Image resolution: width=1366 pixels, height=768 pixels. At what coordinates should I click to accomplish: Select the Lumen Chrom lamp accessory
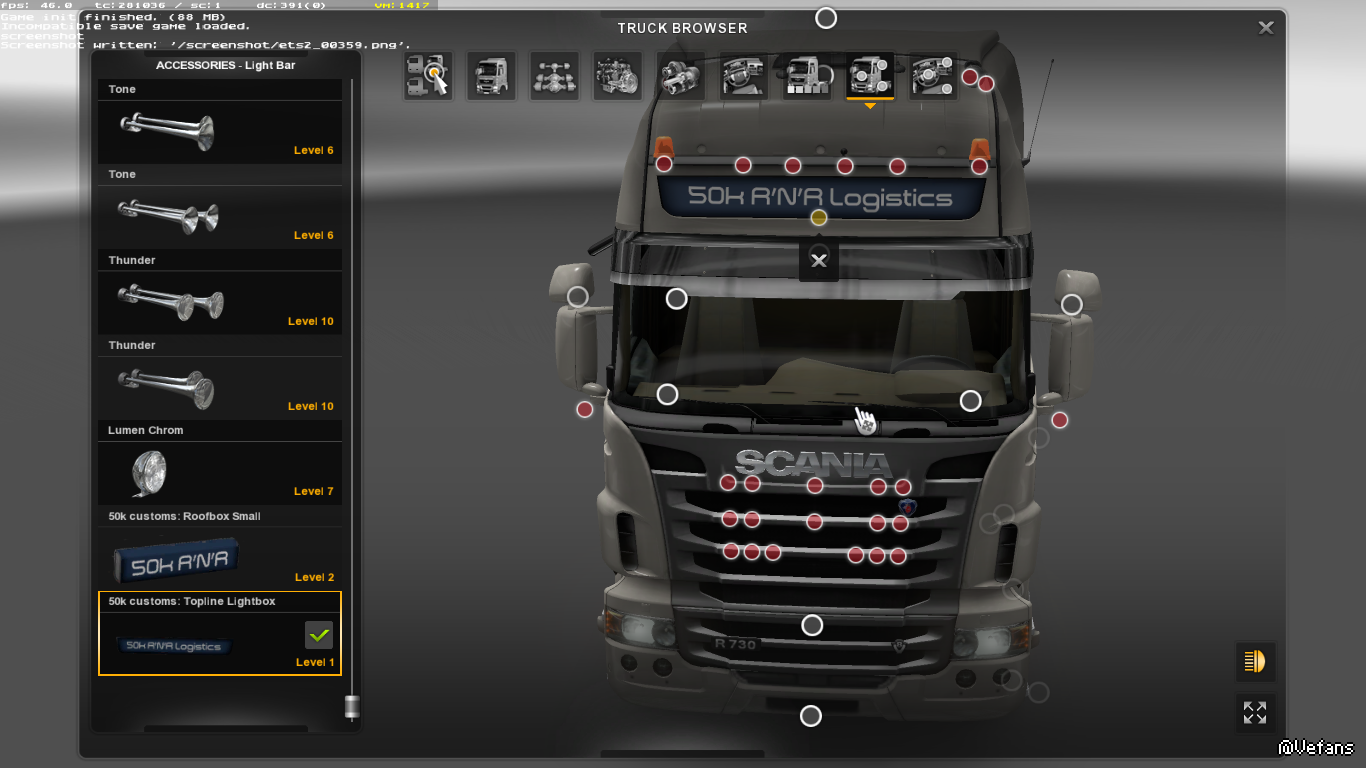coord(220,462)
